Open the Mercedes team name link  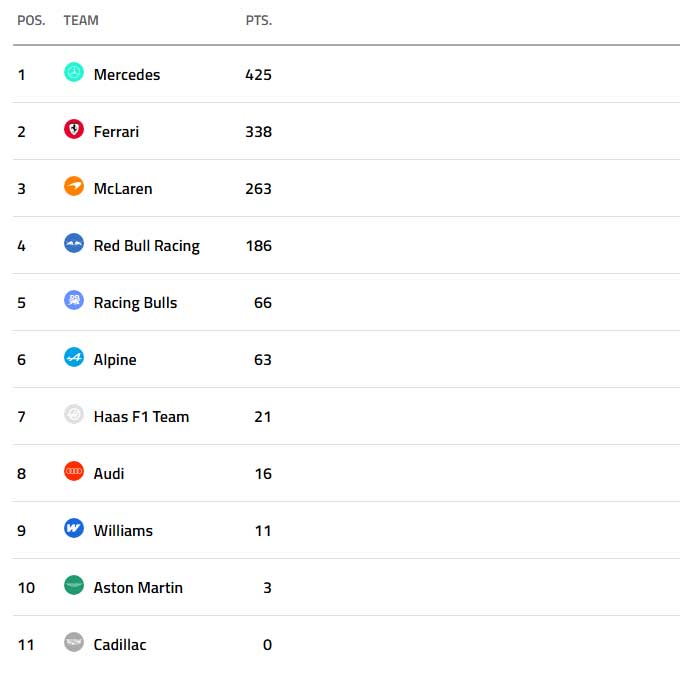[127, 75]
